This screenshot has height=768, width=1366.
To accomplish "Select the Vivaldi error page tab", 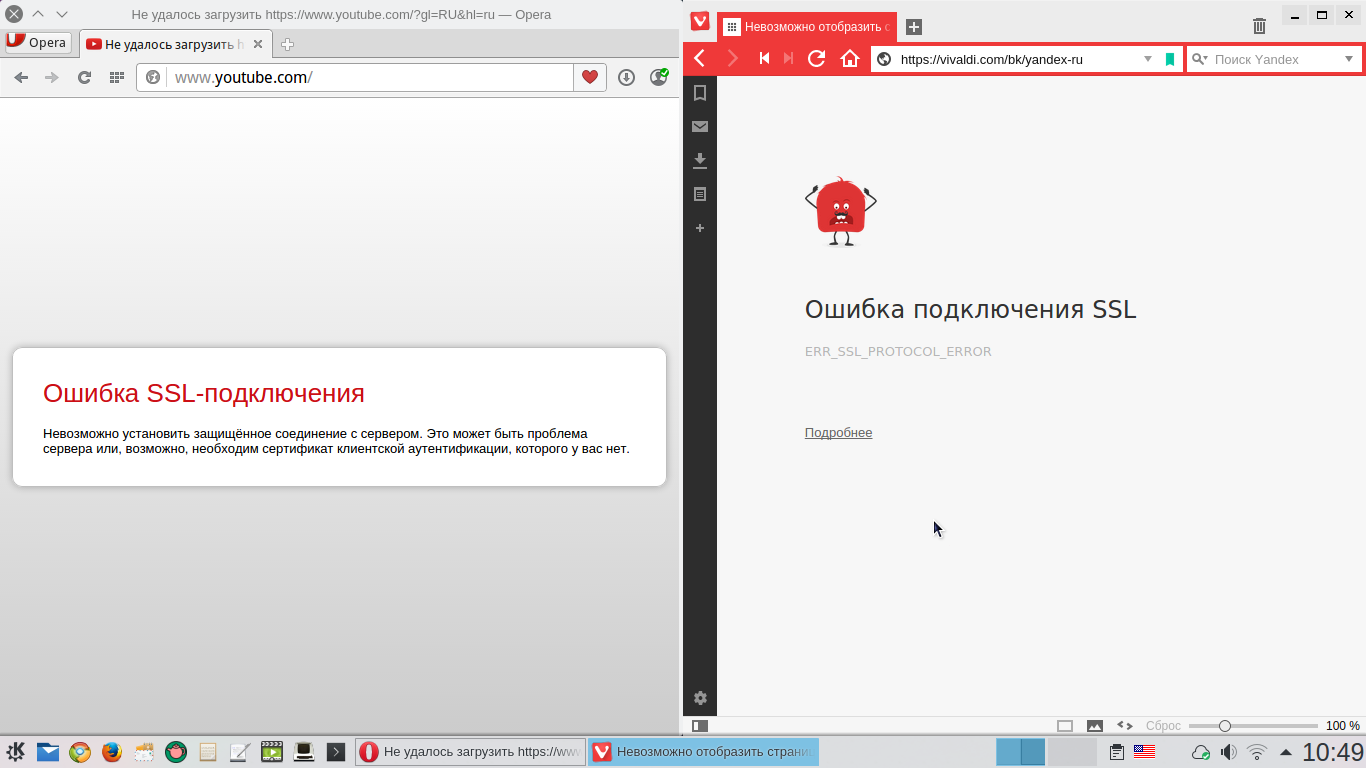I will click(x=807, y=27).
